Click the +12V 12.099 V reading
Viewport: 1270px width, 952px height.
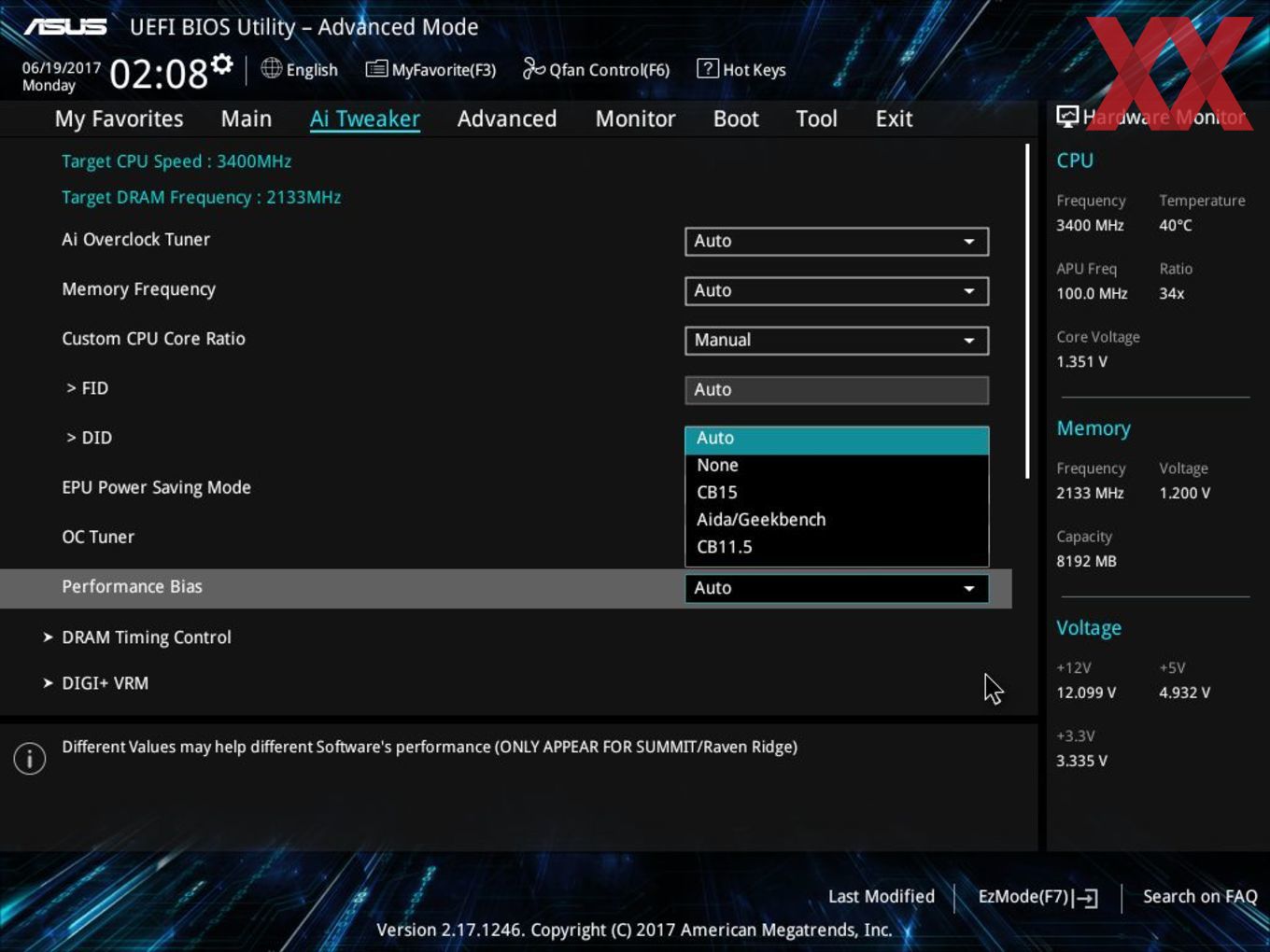click(1086, 693)
